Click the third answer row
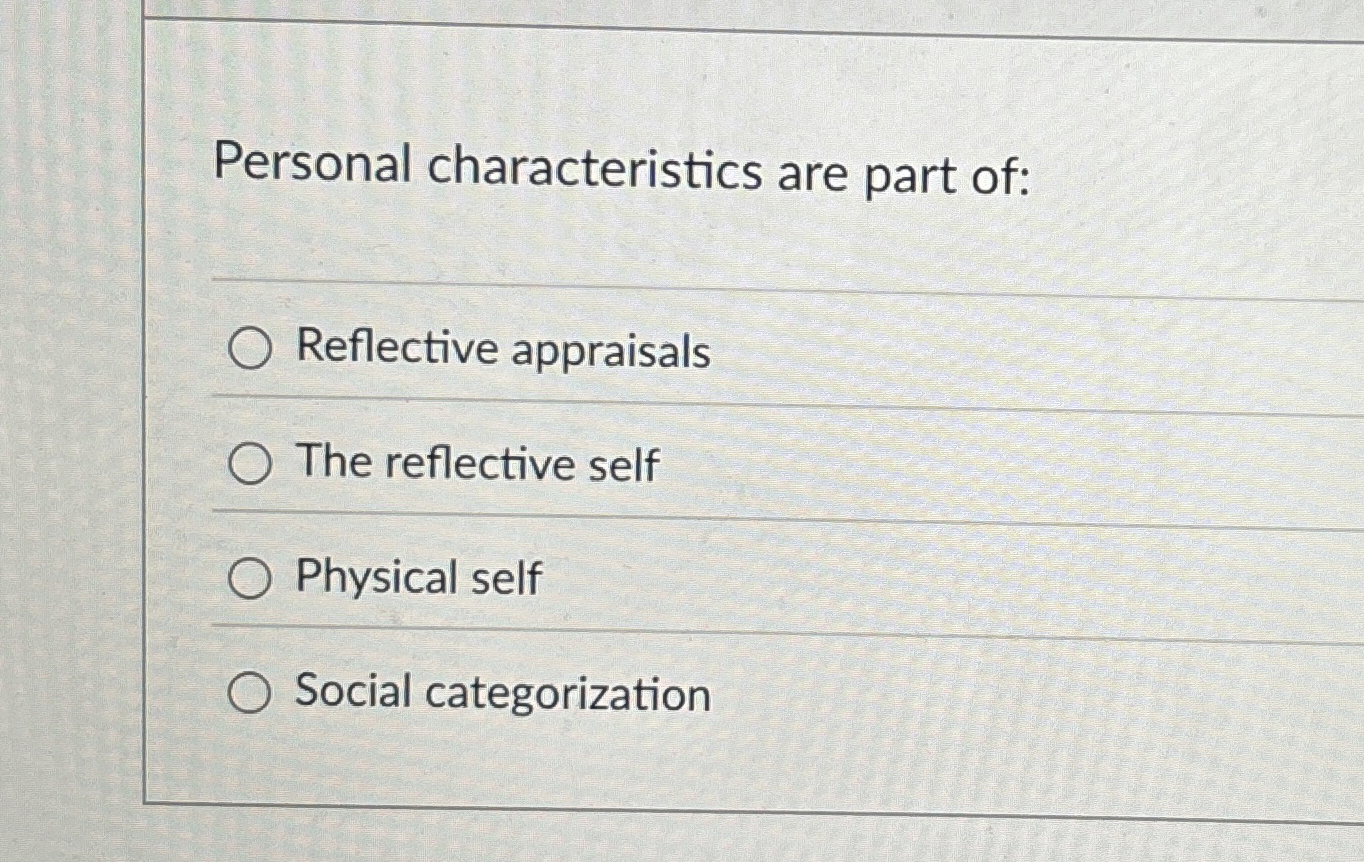The height and width of the screenshot is (862, 1364). click(x=600, y=578)
